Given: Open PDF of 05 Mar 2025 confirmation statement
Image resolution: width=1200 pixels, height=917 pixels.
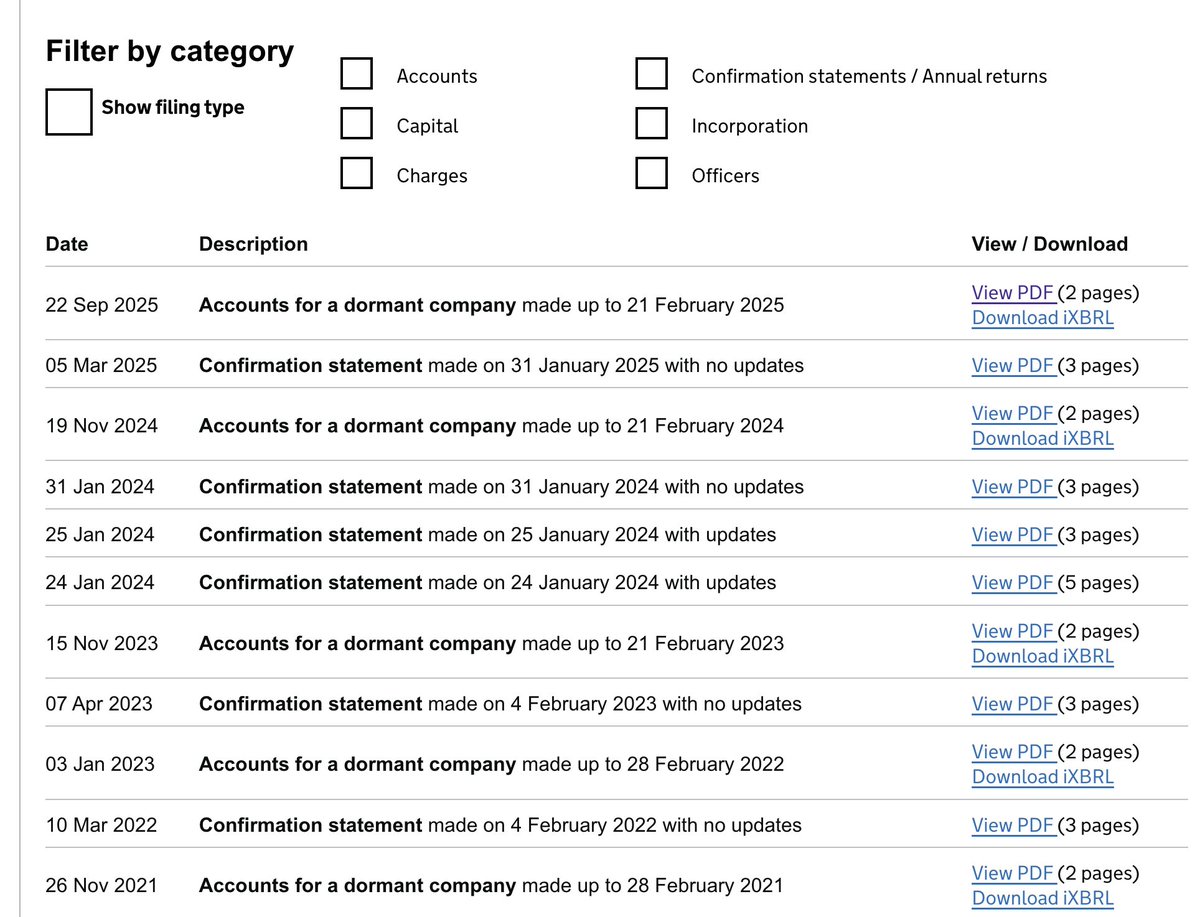Looking at the screenshot, I should coord(1013,366).
